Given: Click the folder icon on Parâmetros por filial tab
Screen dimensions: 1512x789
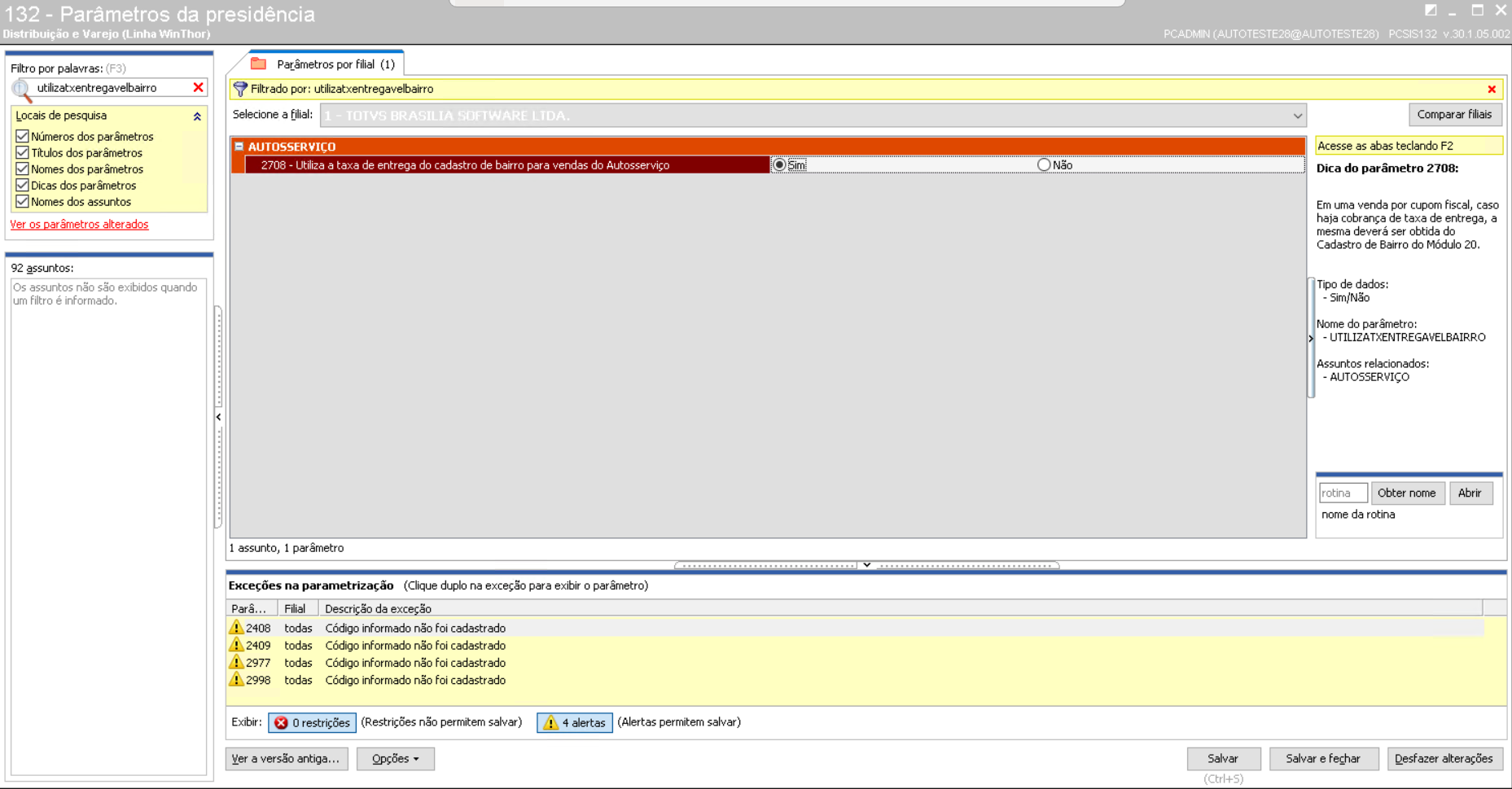Looking at the screenshot, I should pos(259,64).
